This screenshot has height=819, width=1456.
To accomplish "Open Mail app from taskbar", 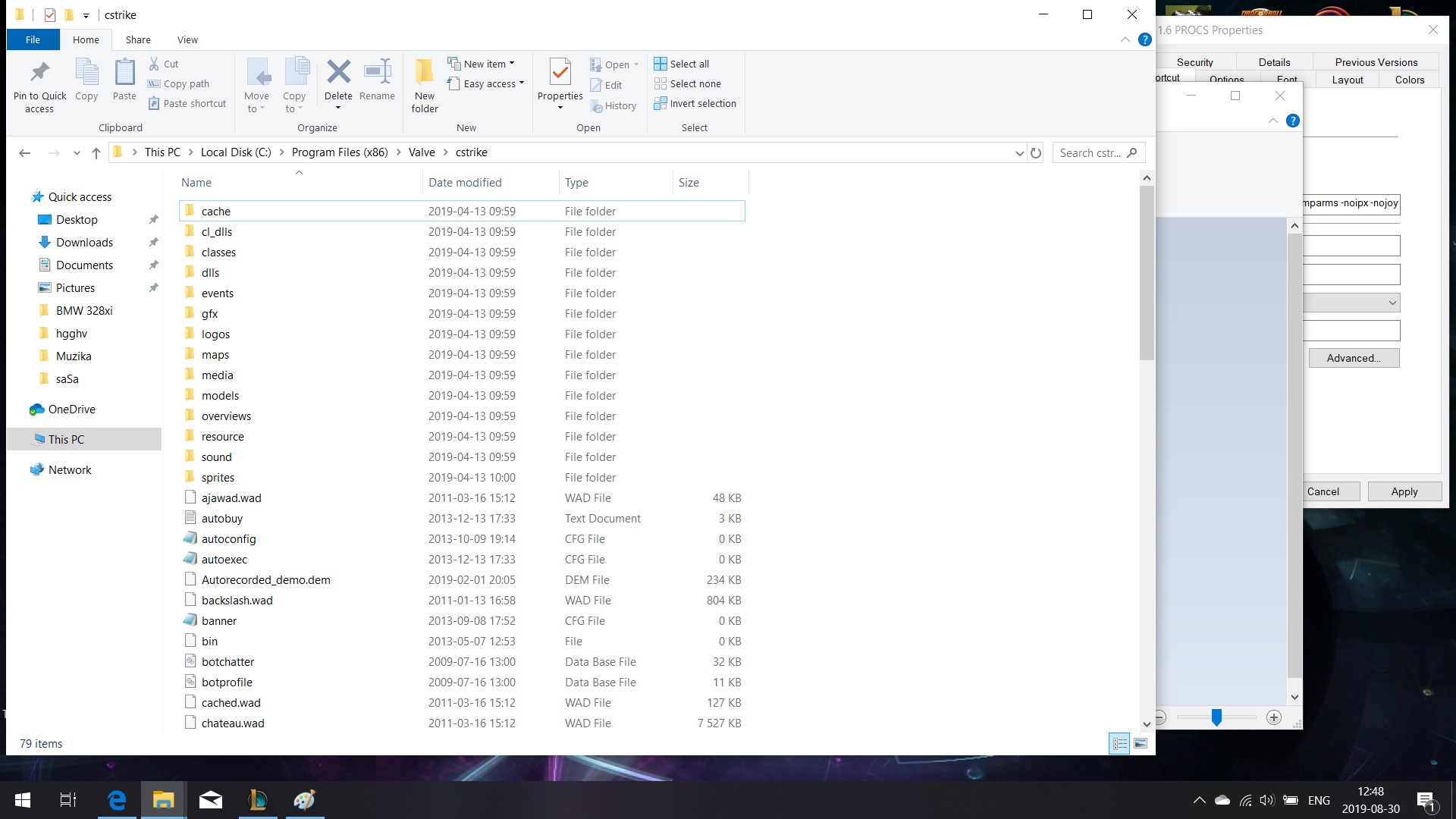I will click(211, 800).
